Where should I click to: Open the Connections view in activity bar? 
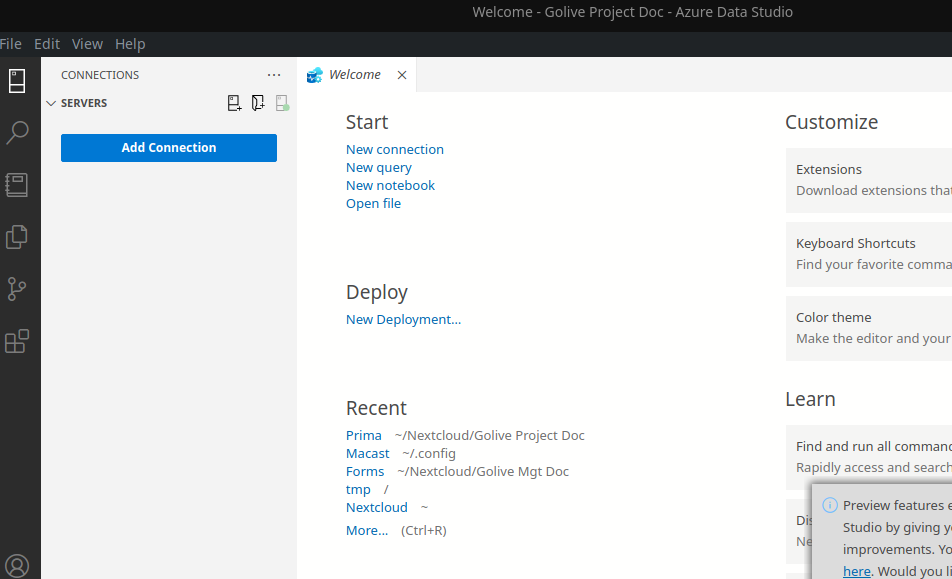tap(17, 81)
